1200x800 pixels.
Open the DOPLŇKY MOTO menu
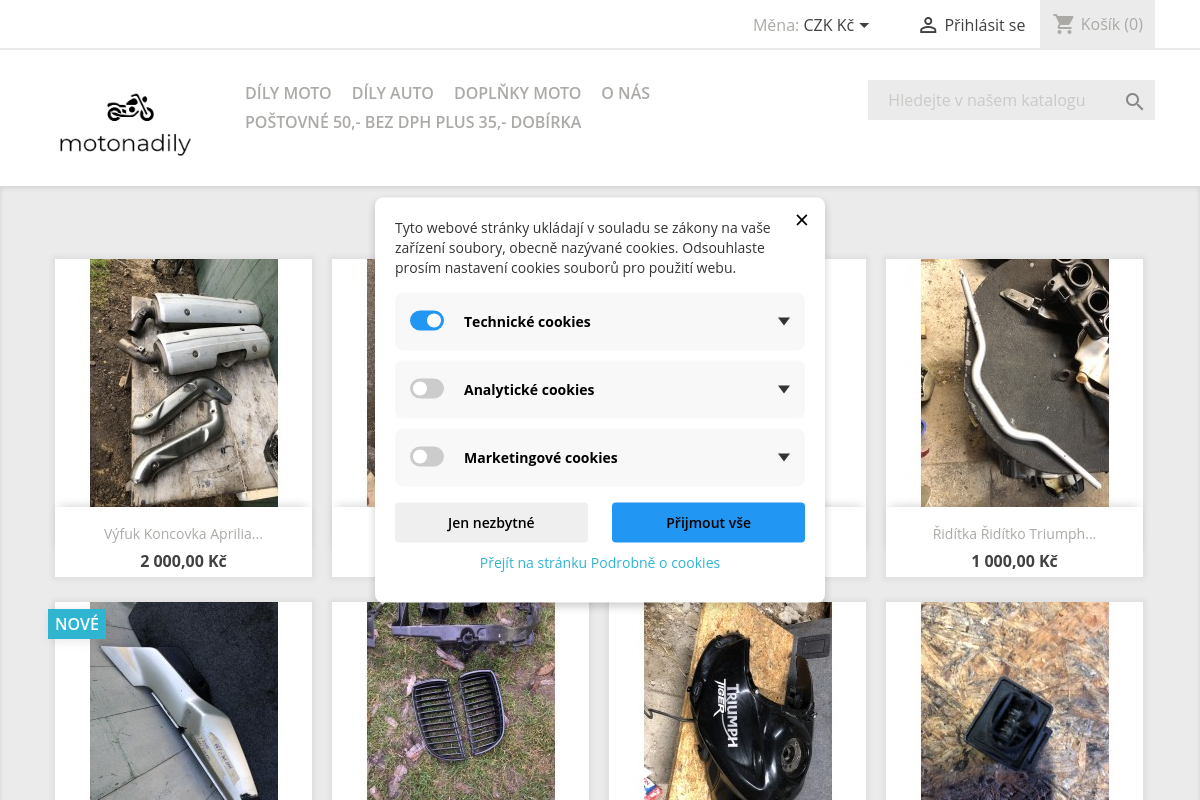click(517, 93)
